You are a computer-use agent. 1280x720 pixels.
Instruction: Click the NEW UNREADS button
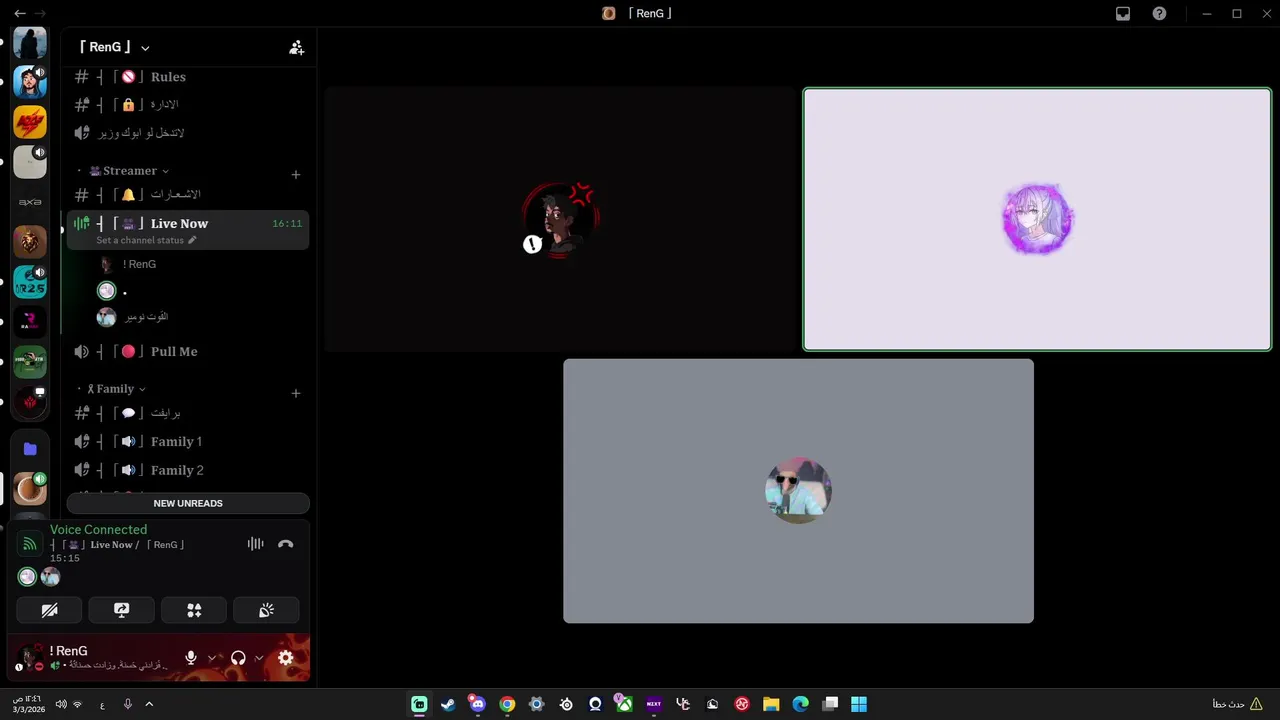point(188,503)
